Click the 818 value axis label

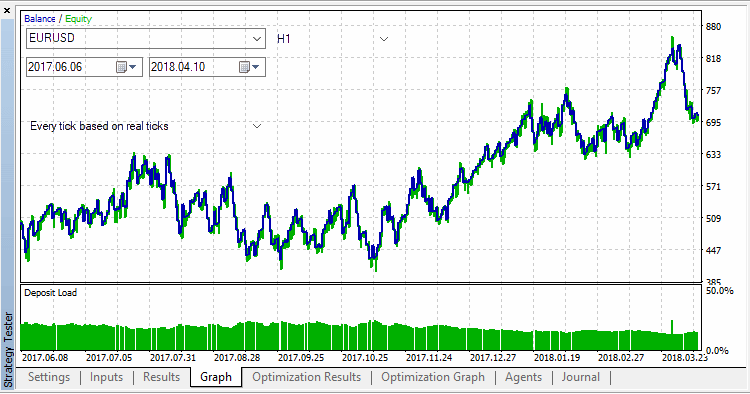(713, 58)
